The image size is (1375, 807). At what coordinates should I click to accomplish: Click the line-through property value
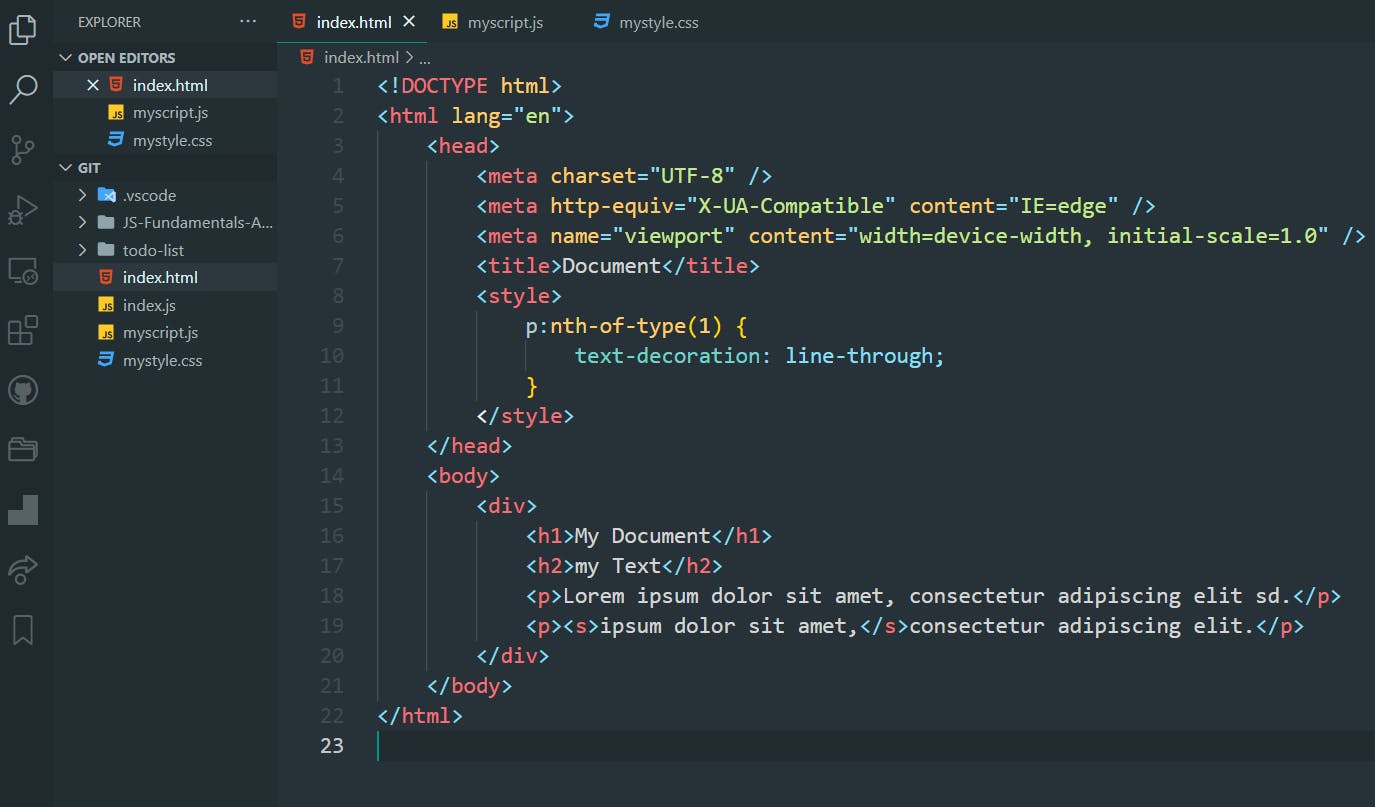pos(859,356)
